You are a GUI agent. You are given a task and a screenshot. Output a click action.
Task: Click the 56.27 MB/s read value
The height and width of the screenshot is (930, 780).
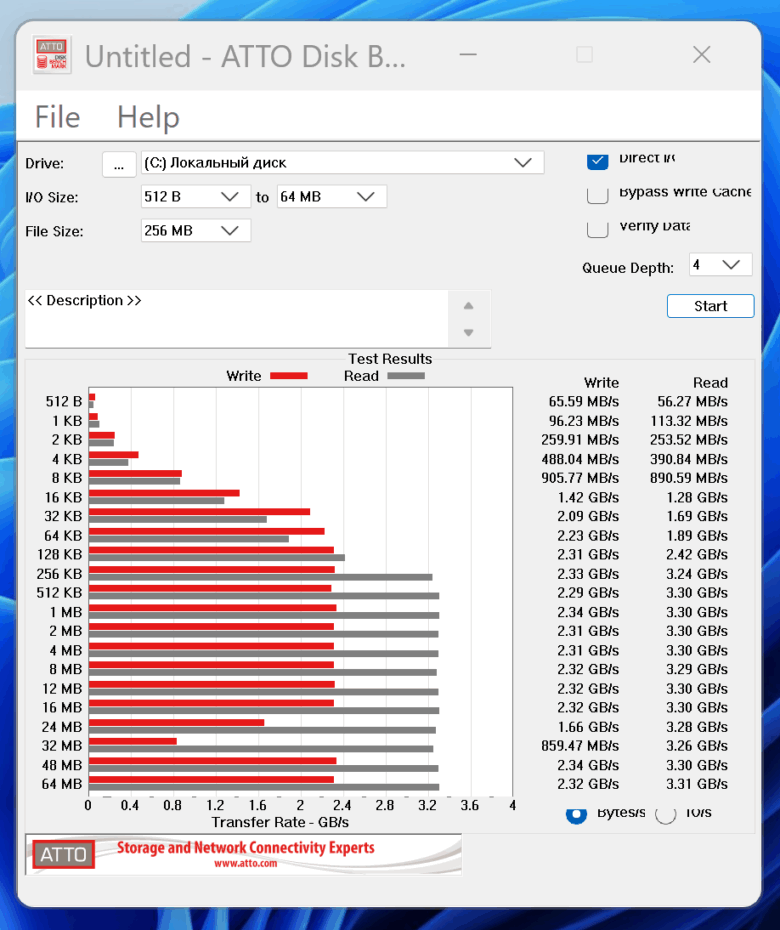692,402
